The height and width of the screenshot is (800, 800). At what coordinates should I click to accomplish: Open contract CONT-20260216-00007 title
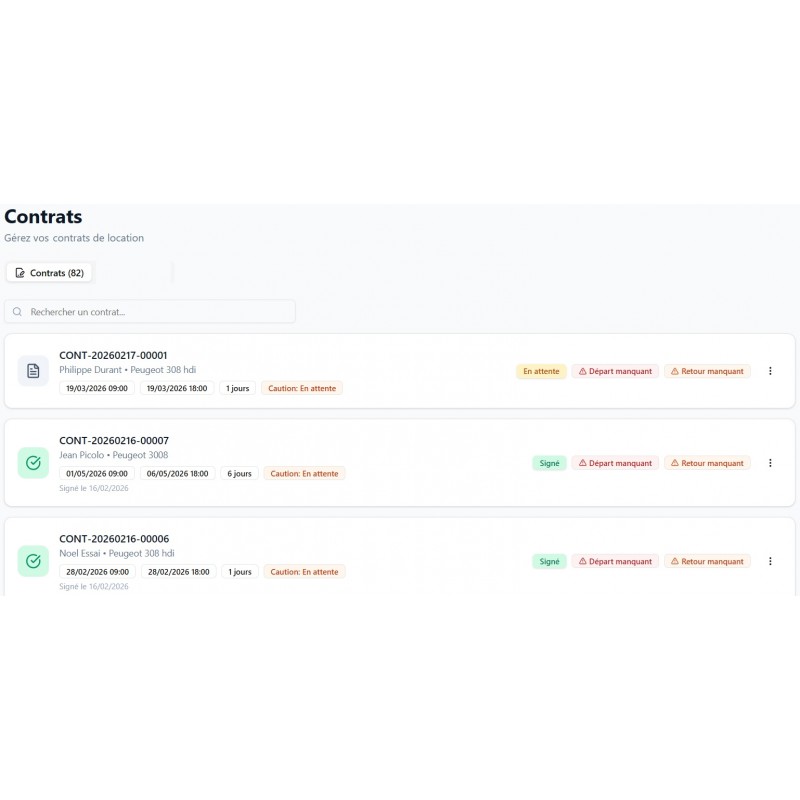[114, 440]
